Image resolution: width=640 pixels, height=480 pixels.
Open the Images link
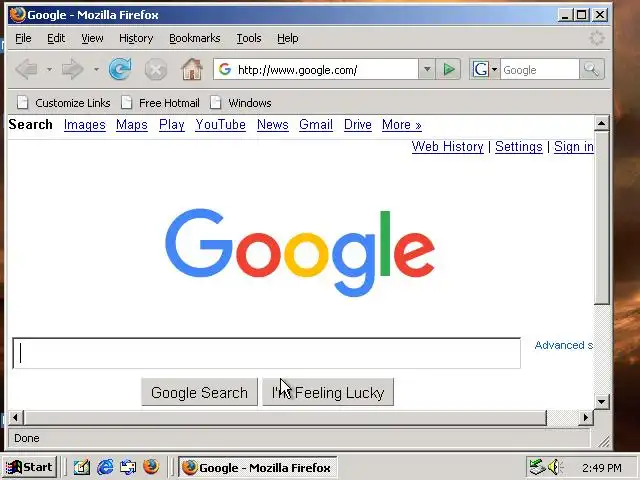(x=84, y=124)
